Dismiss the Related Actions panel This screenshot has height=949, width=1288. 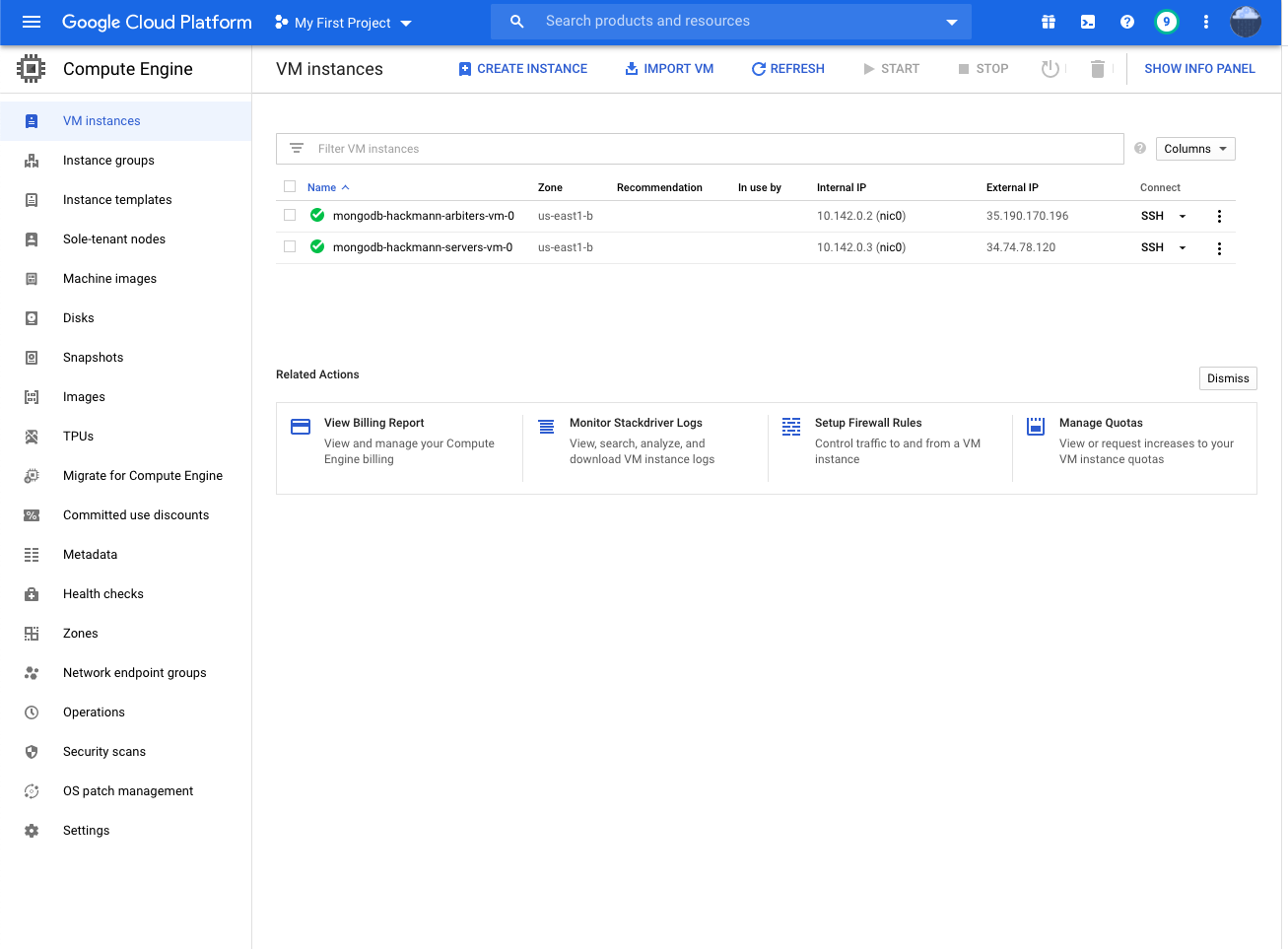pyautogui.click(x=1228, y=378)
